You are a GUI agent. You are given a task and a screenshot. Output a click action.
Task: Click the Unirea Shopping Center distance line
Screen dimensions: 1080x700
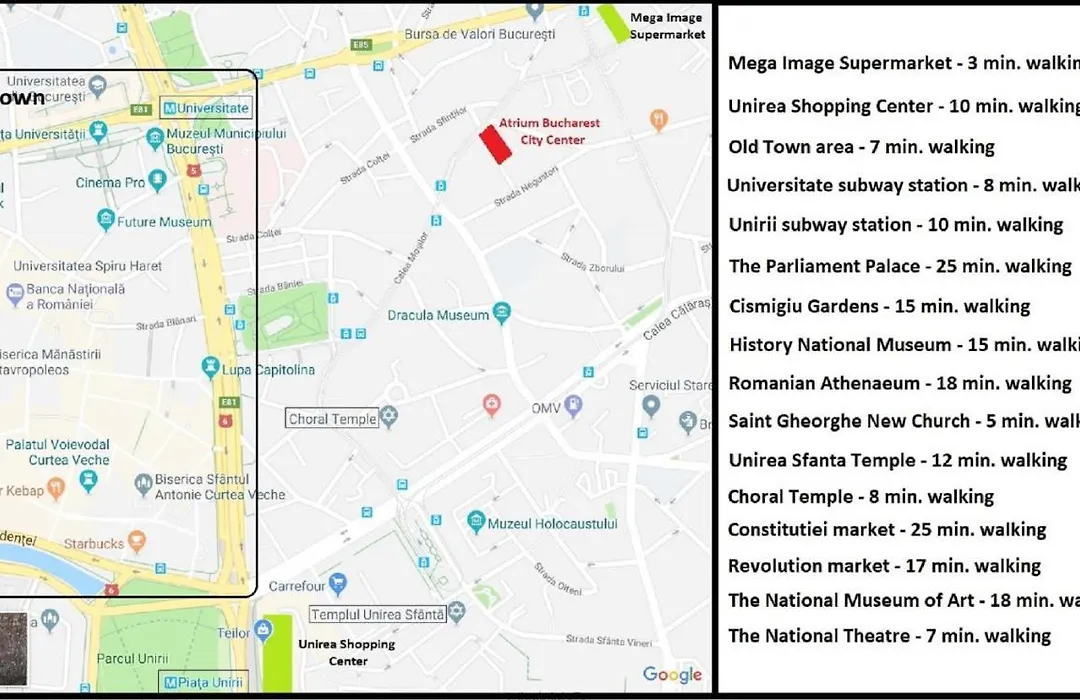click(x=904, y=106)
